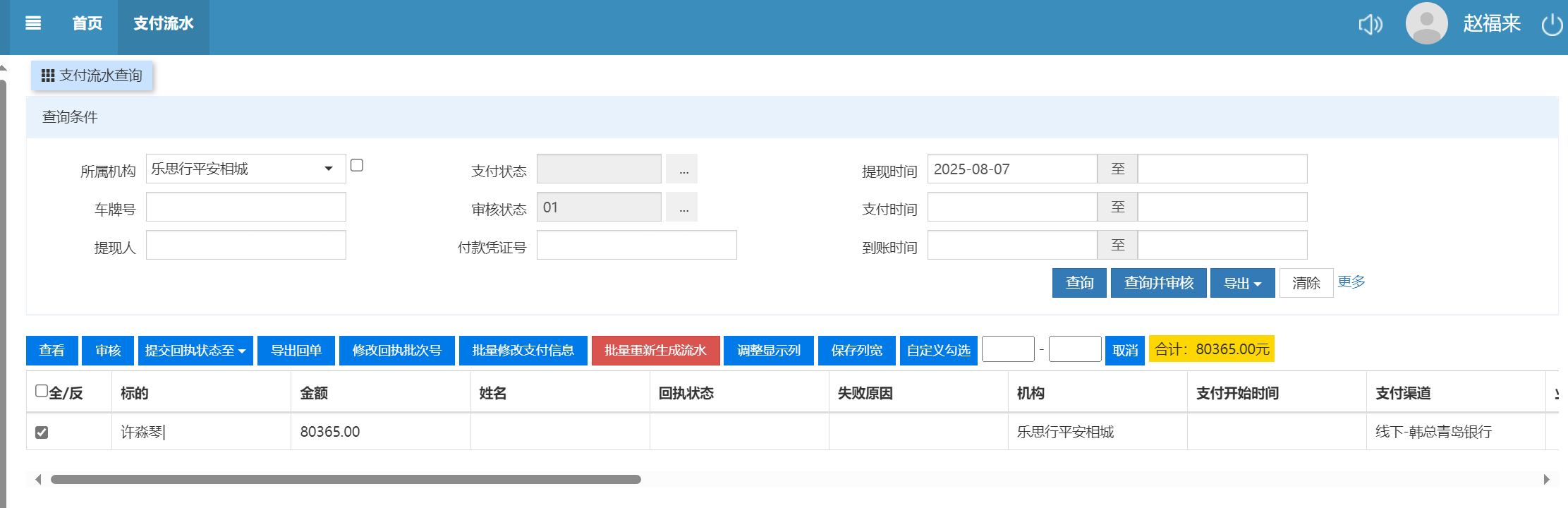Click the 到账时间 start date field
Viewport: 1568px width, 508px height.
(1012, 245)
